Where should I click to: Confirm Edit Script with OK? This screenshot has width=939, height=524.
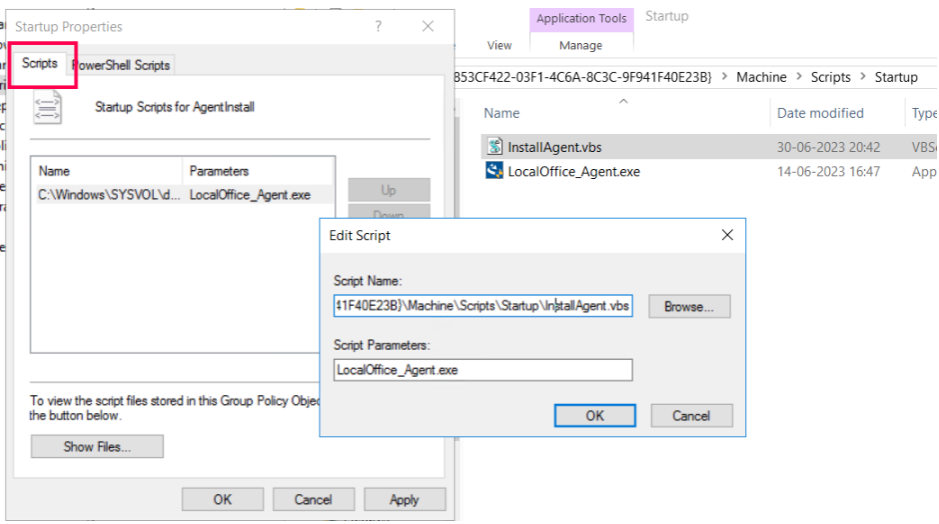coord(595,416)
